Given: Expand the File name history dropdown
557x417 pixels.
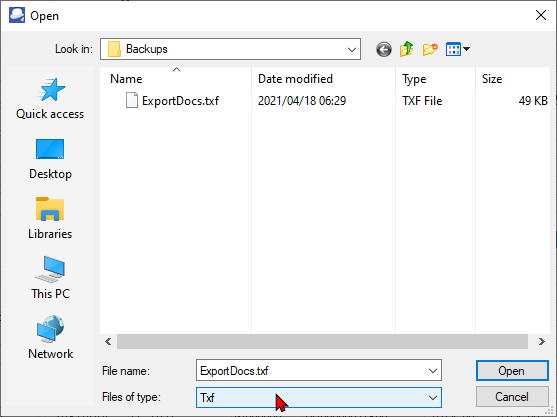Looking at the screenshot, I should coord(433,371).
